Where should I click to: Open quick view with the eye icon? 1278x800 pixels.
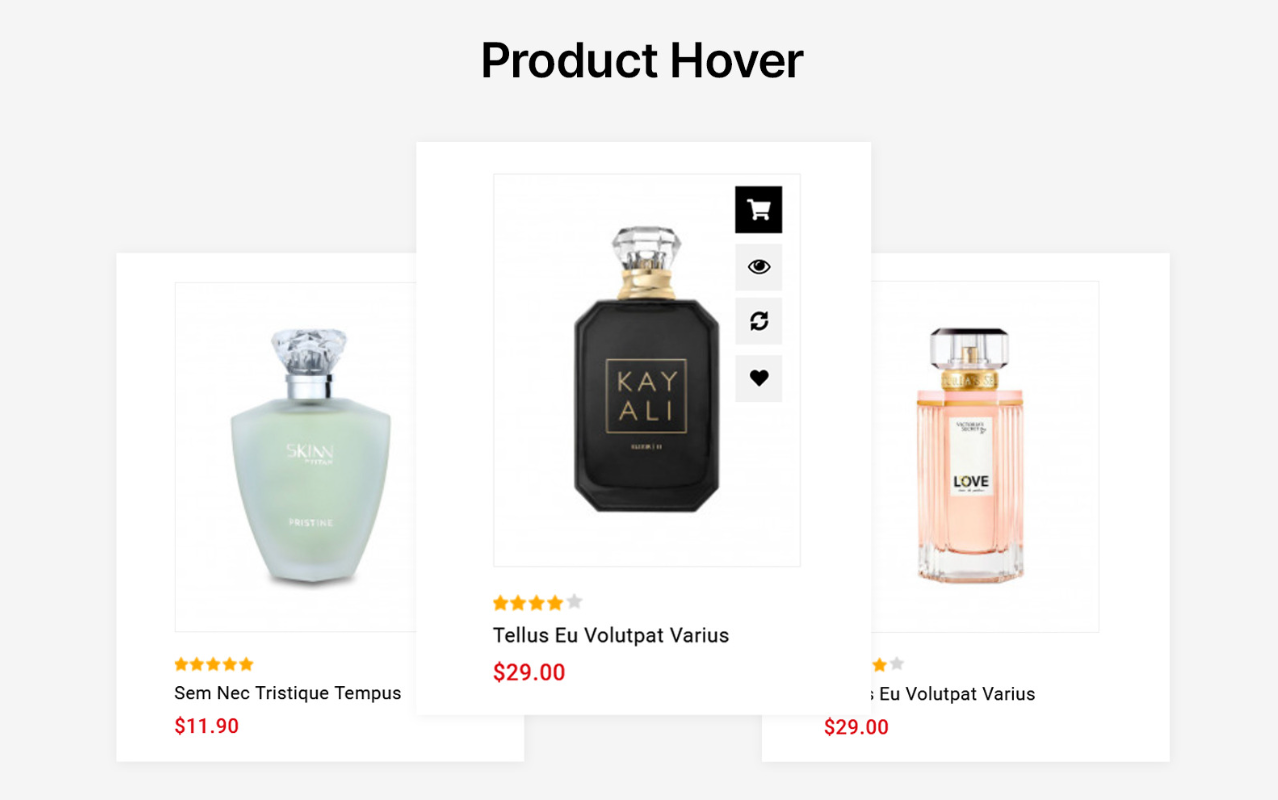[x=758, y=267]
